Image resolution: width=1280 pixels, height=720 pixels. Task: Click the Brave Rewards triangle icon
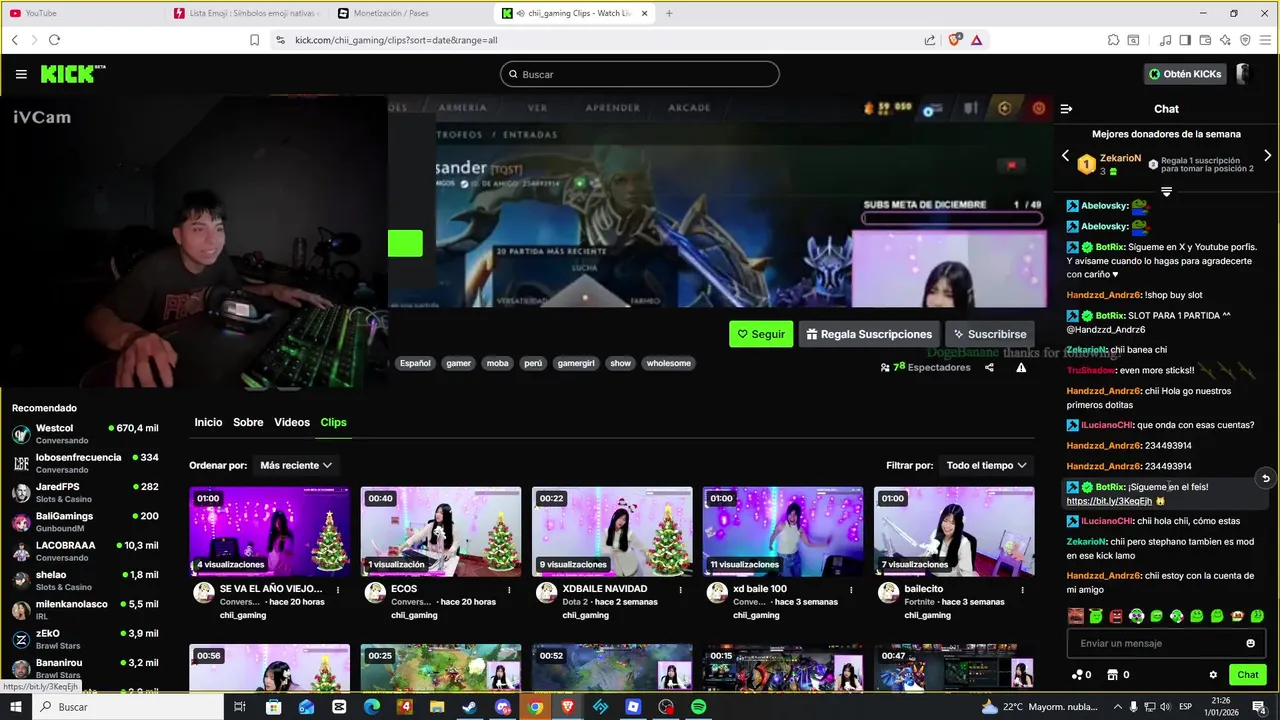(976, 40)
